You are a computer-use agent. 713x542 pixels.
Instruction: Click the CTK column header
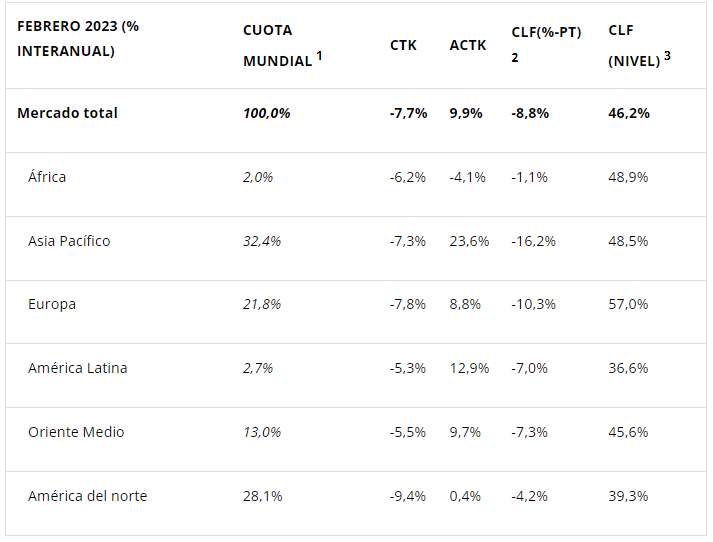403,45
